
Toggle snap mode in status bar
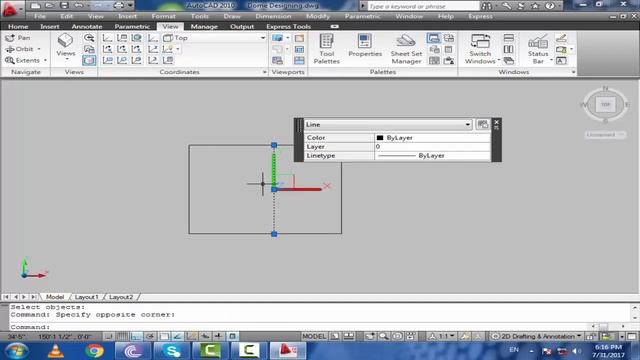coord(108,336)
